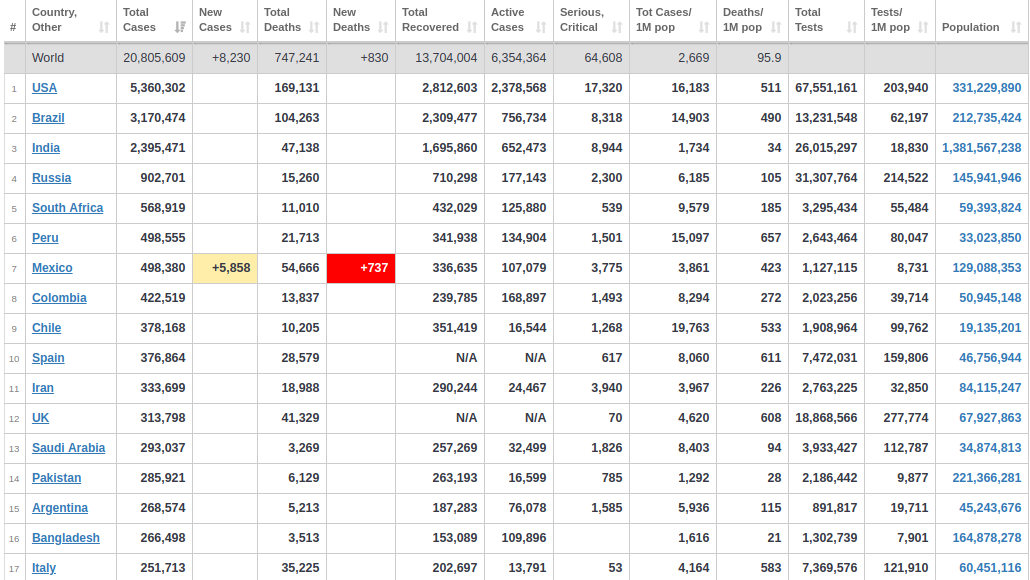Screen dimensions: 1030x580
Task: Open Russia population link 145,941,946
Action: tap(987, 178)
